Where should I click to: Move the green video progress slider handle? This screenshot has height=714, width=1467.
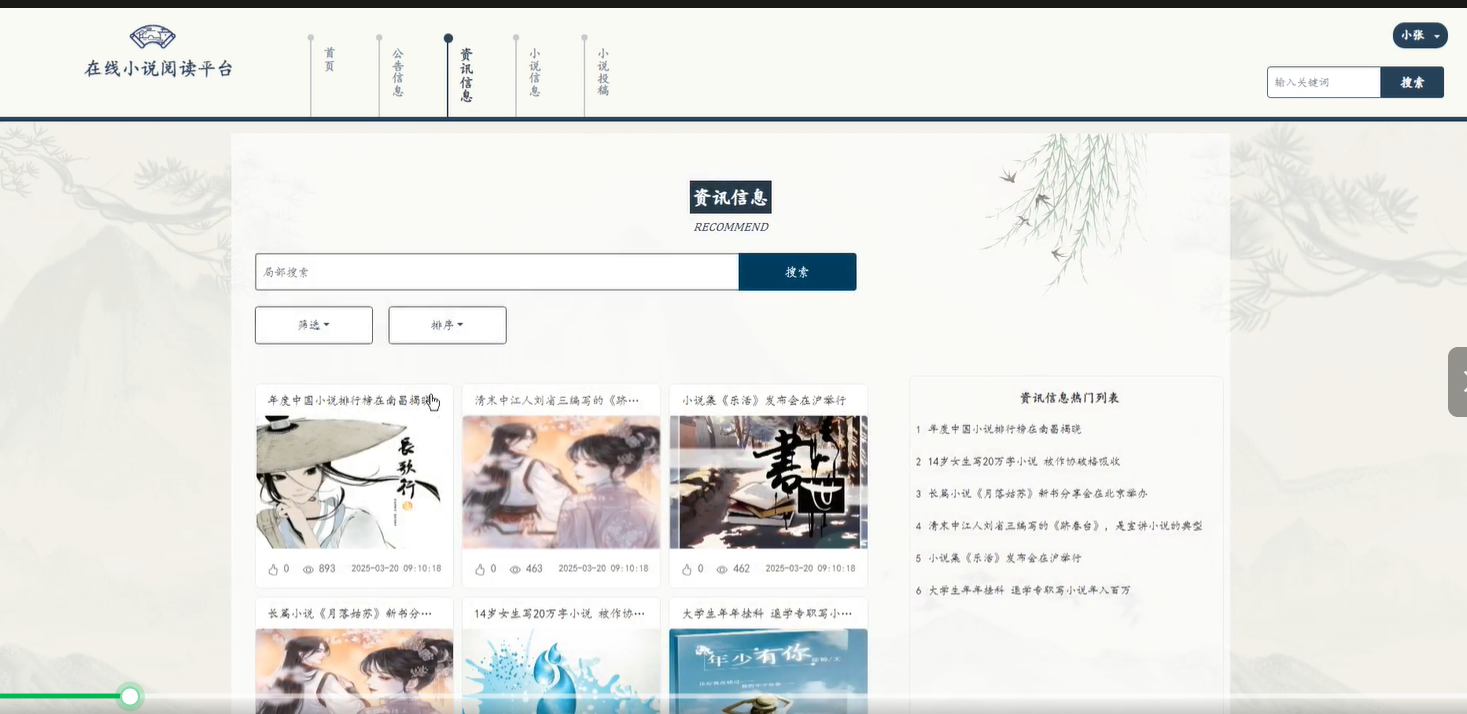(130, 696)
